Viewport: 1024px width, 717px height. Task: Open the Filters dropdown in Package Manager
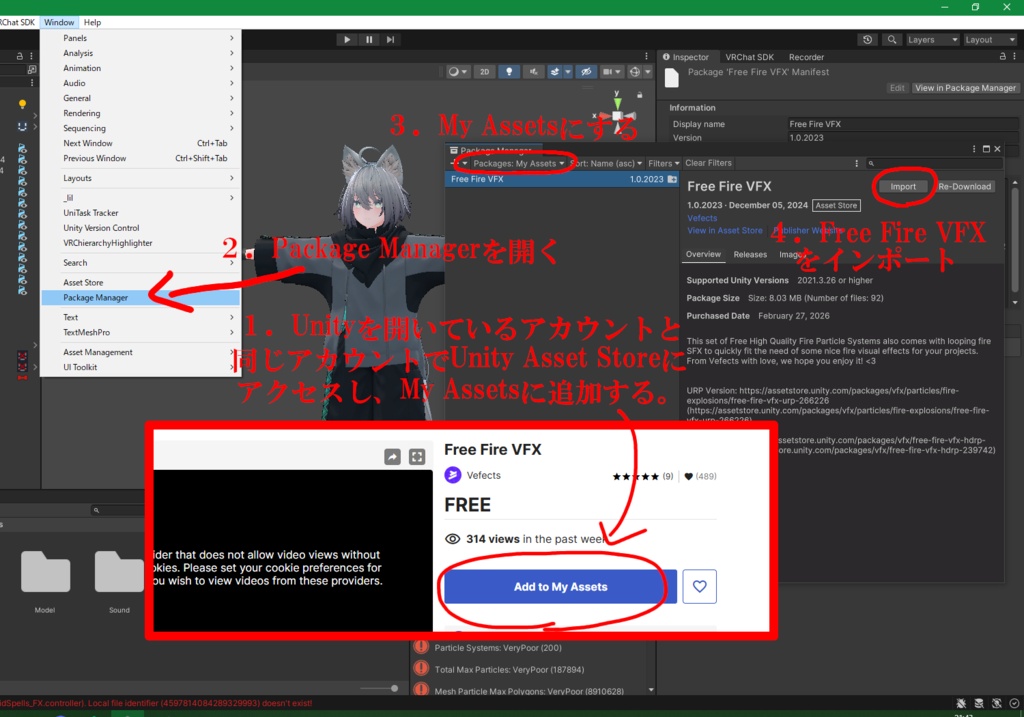click(x=664, y=163)
